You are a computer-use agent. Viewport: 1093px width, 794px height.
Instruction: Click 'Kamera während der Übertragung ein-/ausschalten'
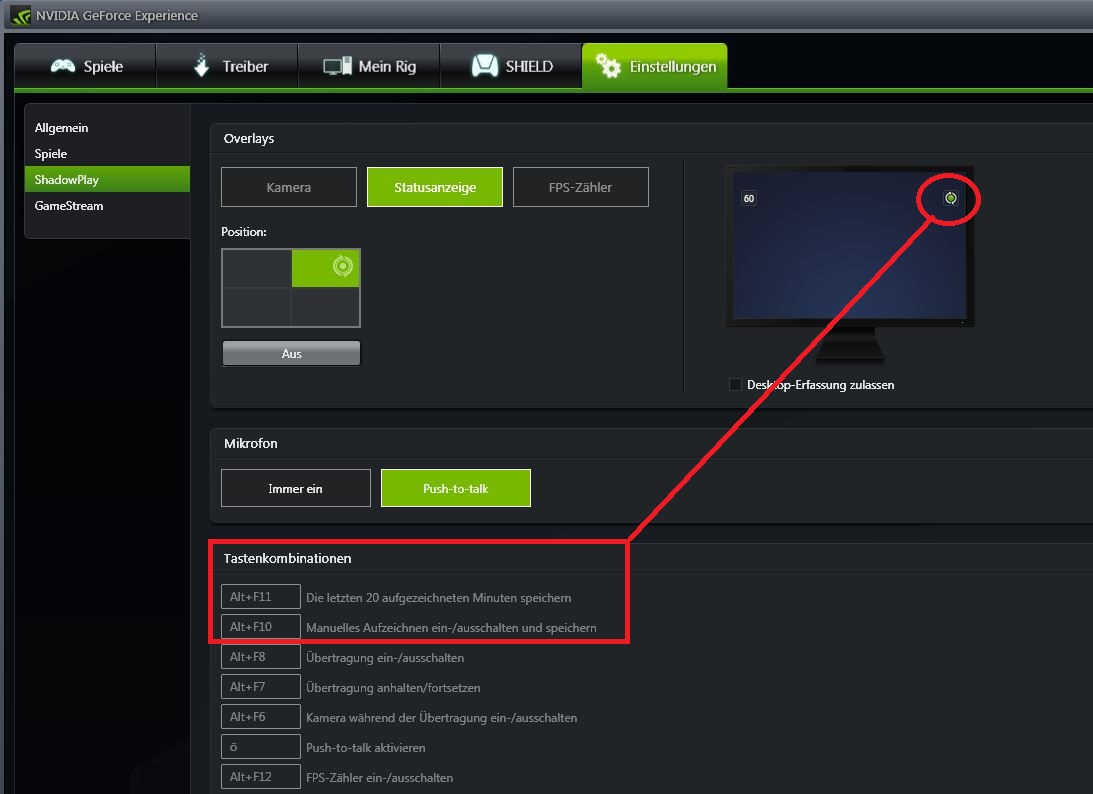[x=441, y=717]
